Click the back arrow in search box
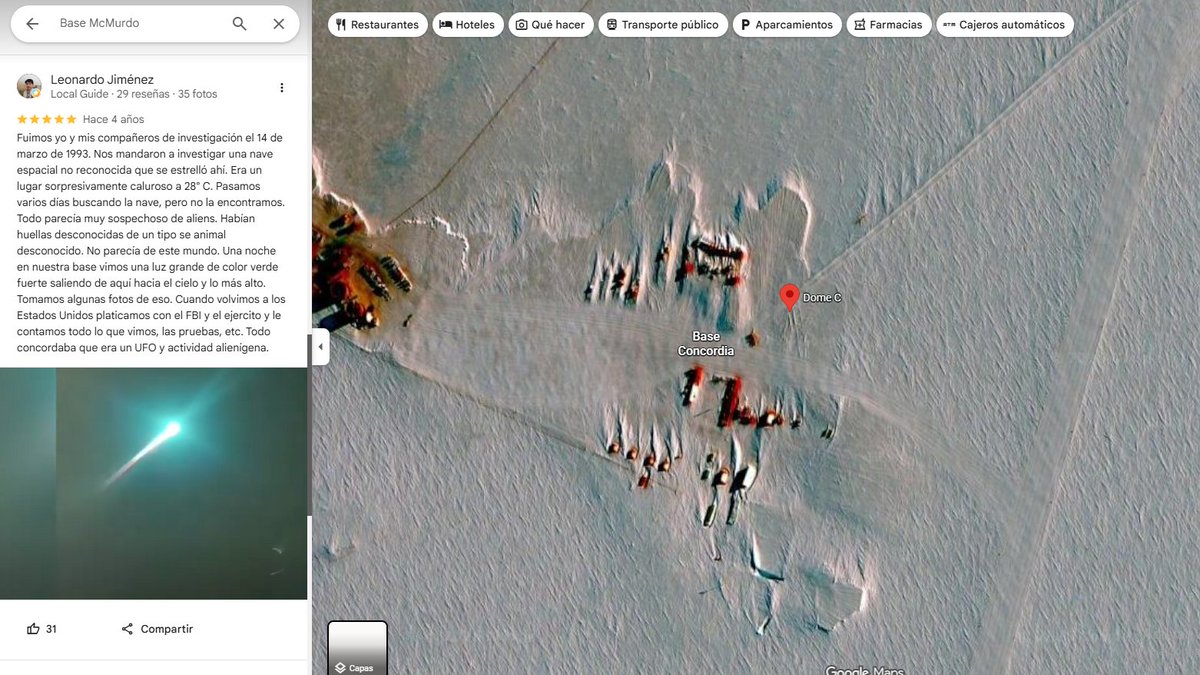 (32, 23)
